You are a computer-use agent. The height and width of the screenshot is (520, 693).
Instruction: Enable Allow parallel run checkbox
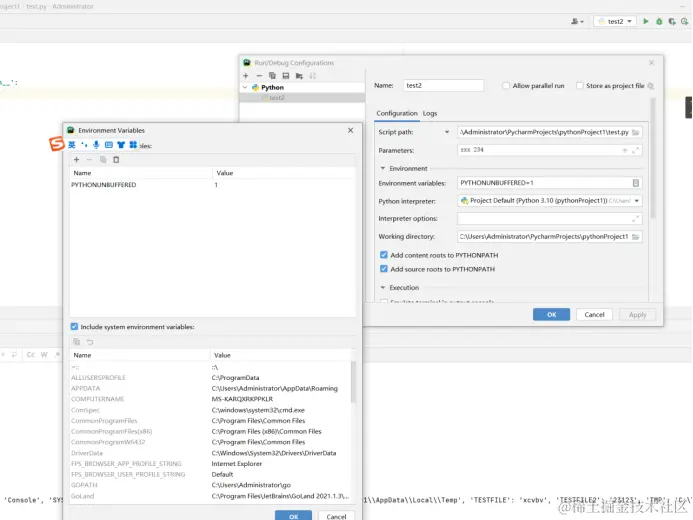tap(506, 85)
